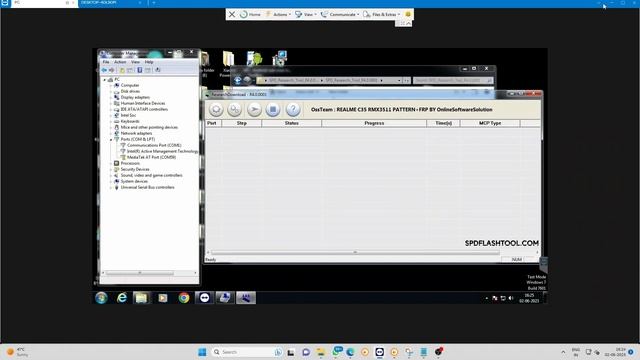Open Action menu in Device Manager

pyautogui.click(x=120, y=62)
